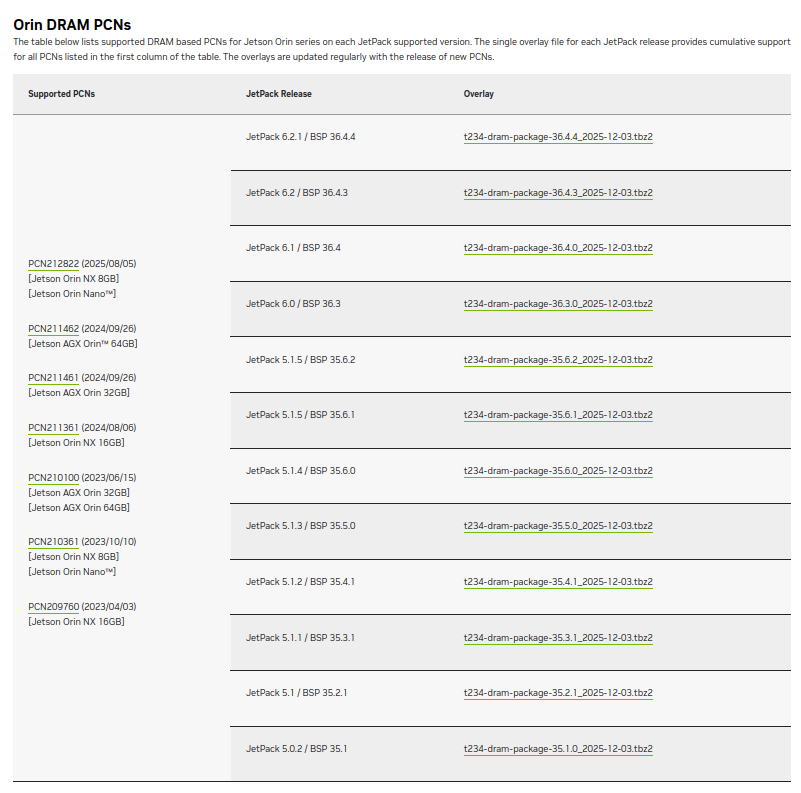Click the t234-dram-package-36.3.0 overlay link

point(557,304)
